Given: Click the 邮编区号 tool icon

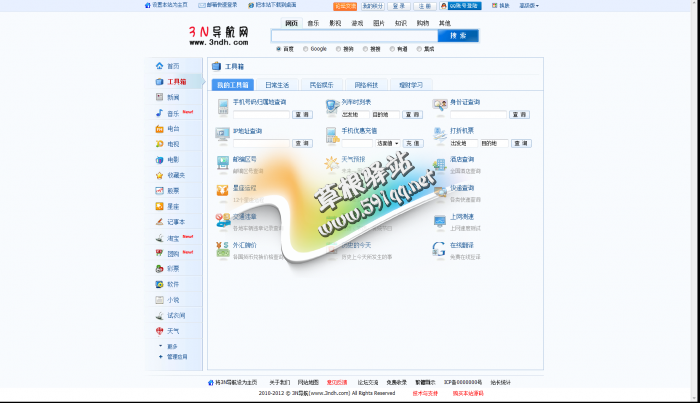Looking at the screenshot, I should pyautogui.click(x=222, y=163).
